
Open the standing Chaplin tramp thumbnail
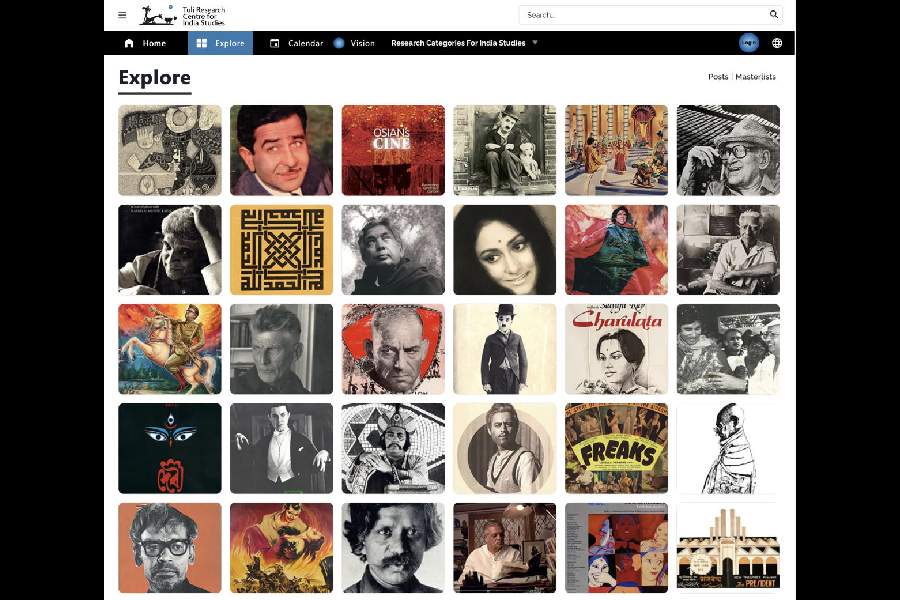coord(505,349)
